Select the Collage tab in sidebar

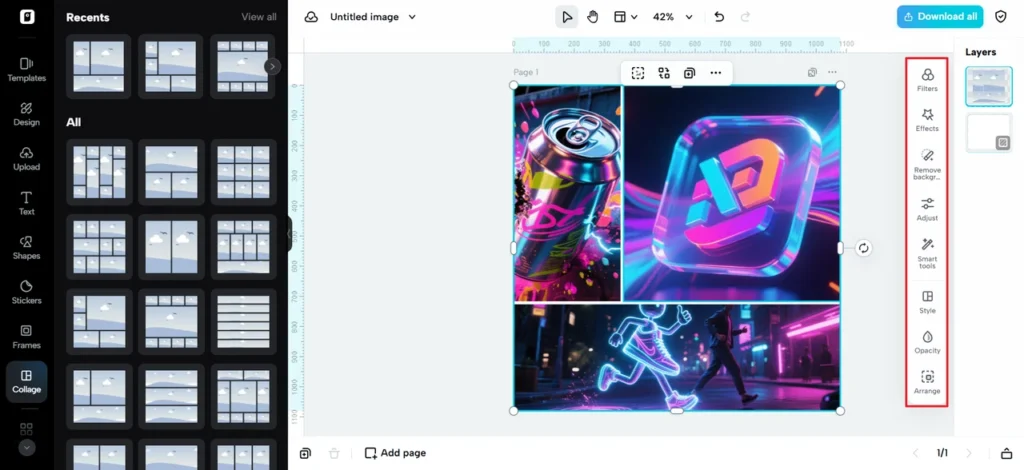(x=26, y=382)
